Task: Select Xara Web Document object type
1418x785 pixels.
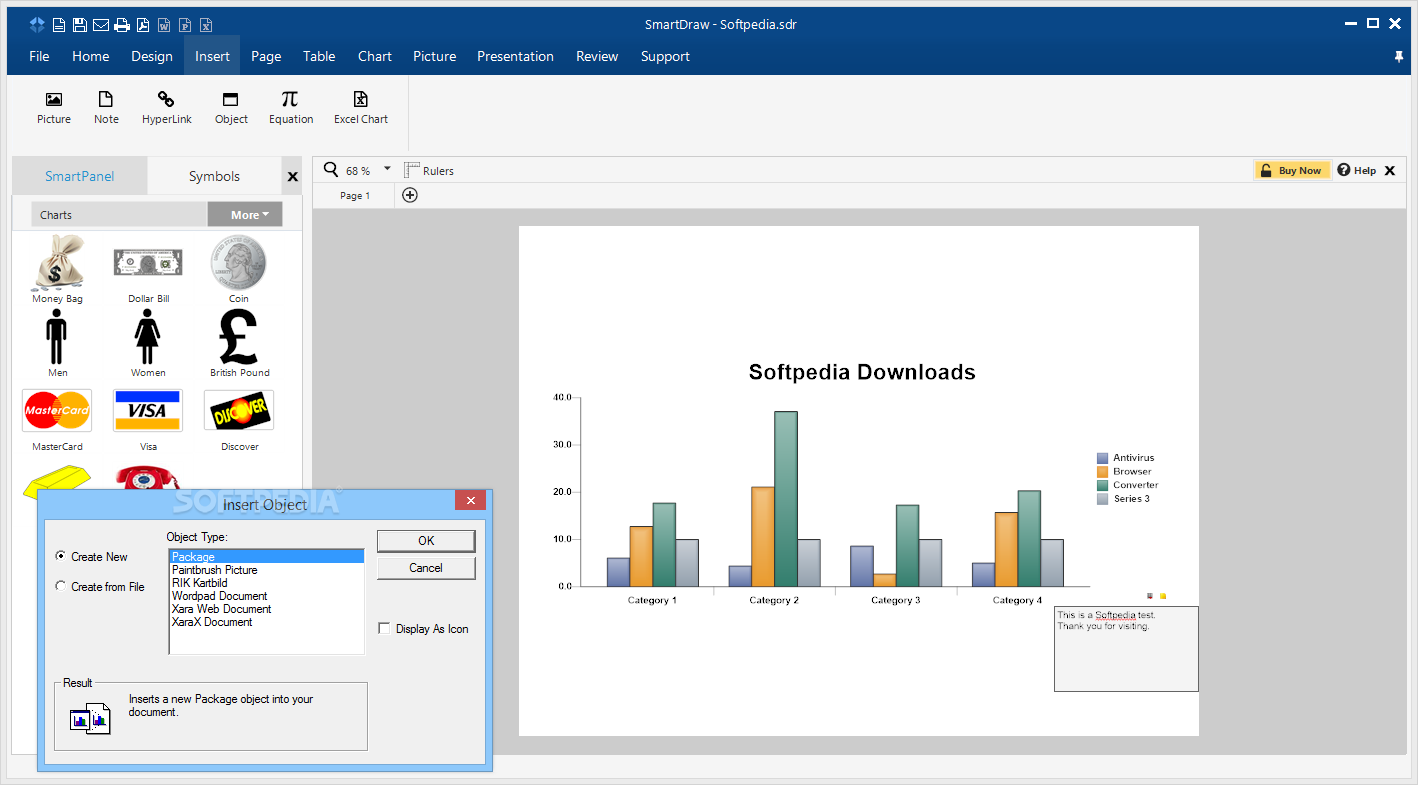Action: click(x=266, y=609)
